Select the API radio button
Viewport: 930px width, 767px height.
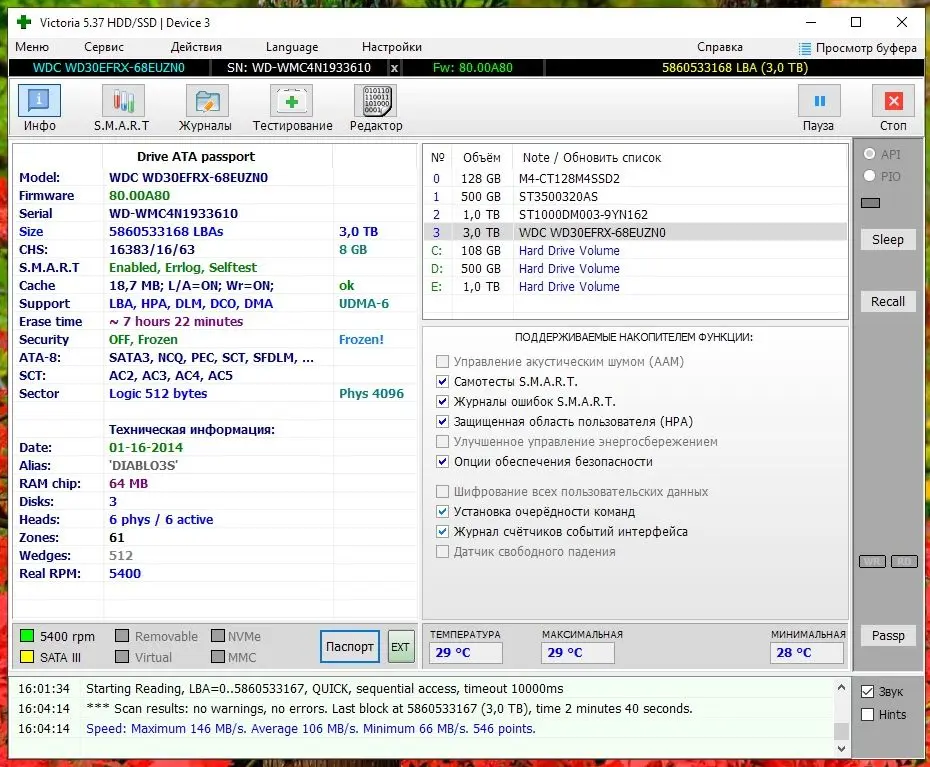[x=870, y=154]
